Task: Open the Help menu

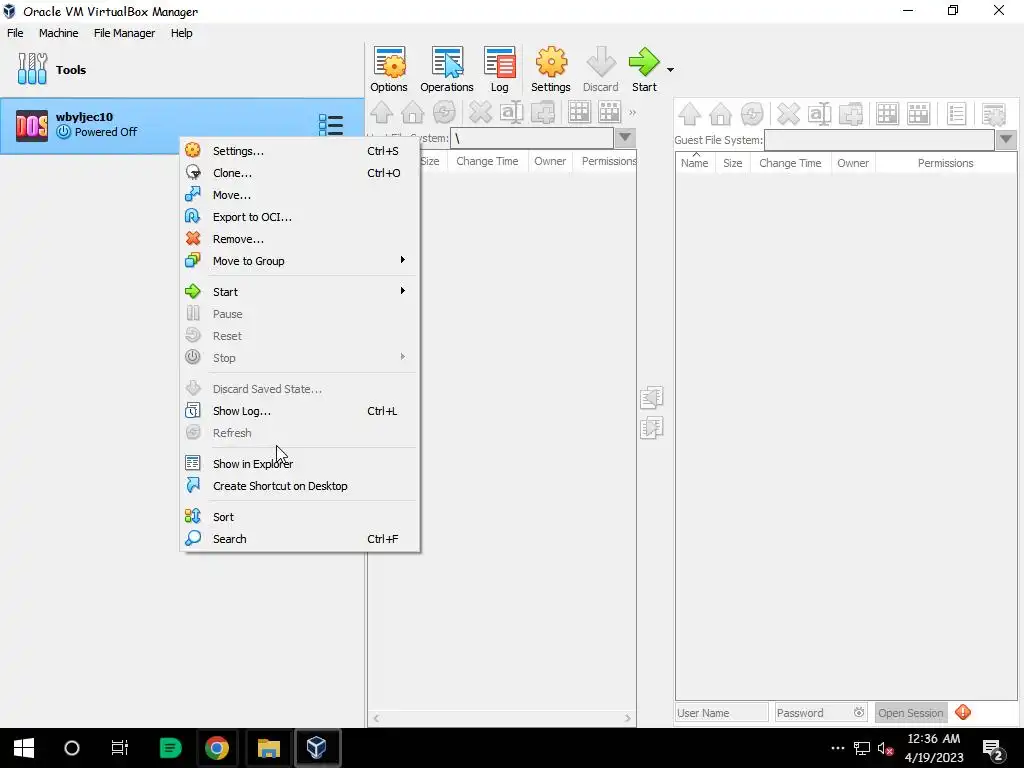Action: click(182, 33)
